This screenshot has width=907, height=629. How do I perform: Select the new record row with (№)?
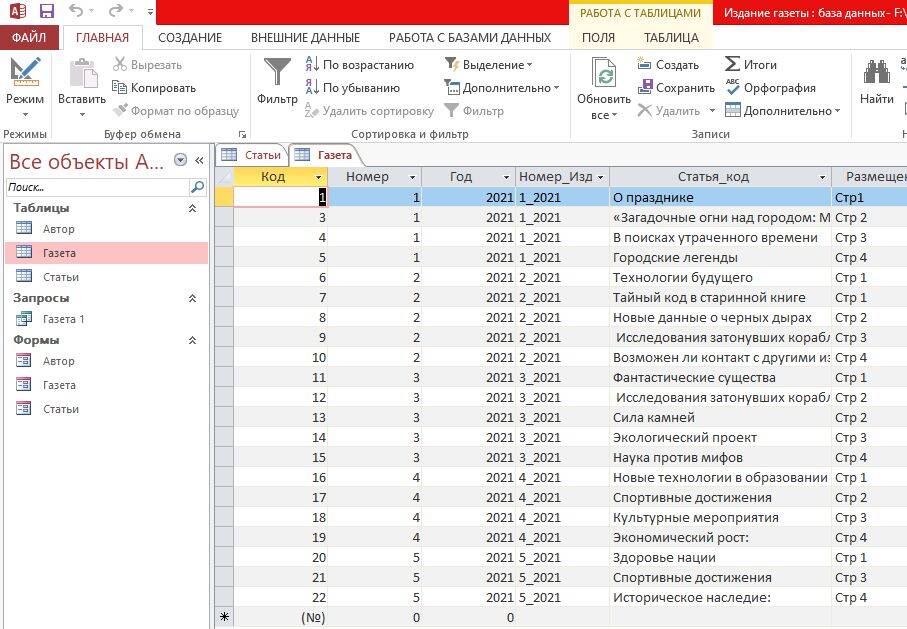click(x=313, y=618)
